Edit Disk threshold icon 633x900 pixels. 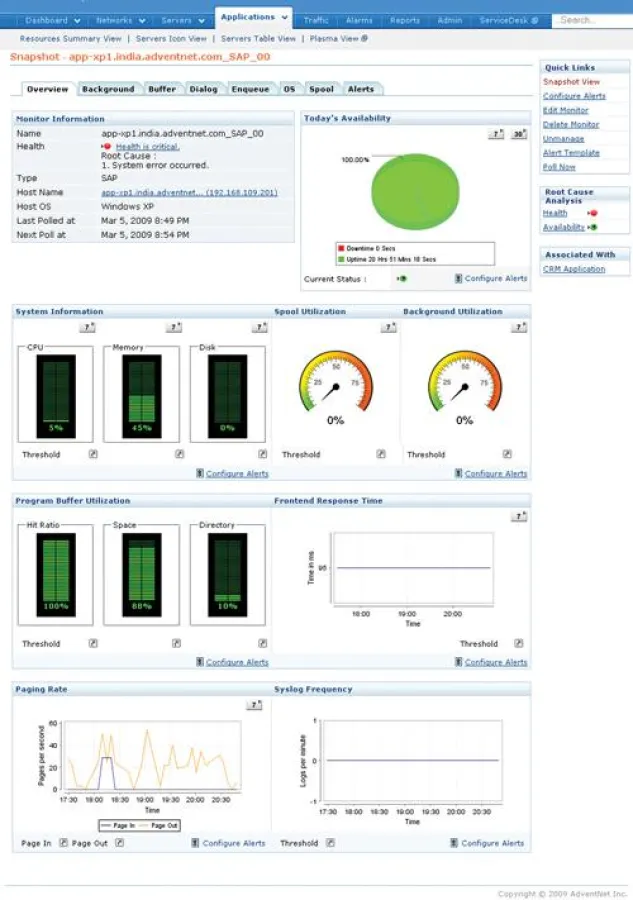click(x=263, y=454)
